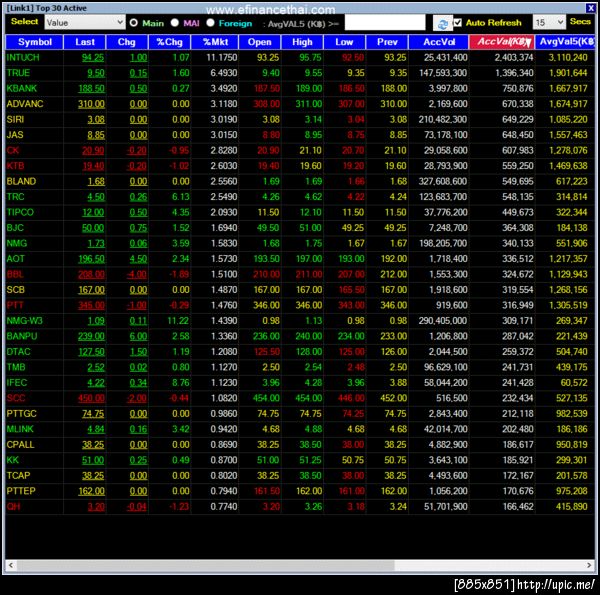Screen dimensions: 600x595
Task: Click the horizontal scrollbar thumb
Action: (205, 565)
